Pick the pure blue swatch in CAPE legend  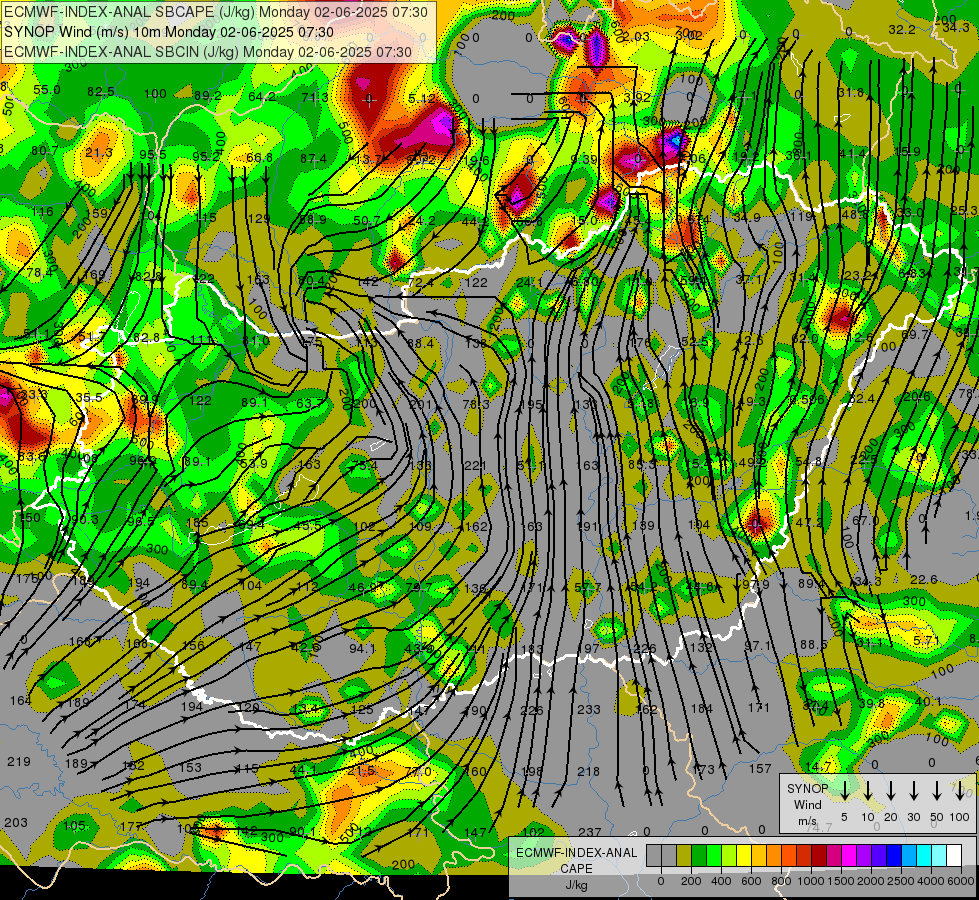coord(893,855)
